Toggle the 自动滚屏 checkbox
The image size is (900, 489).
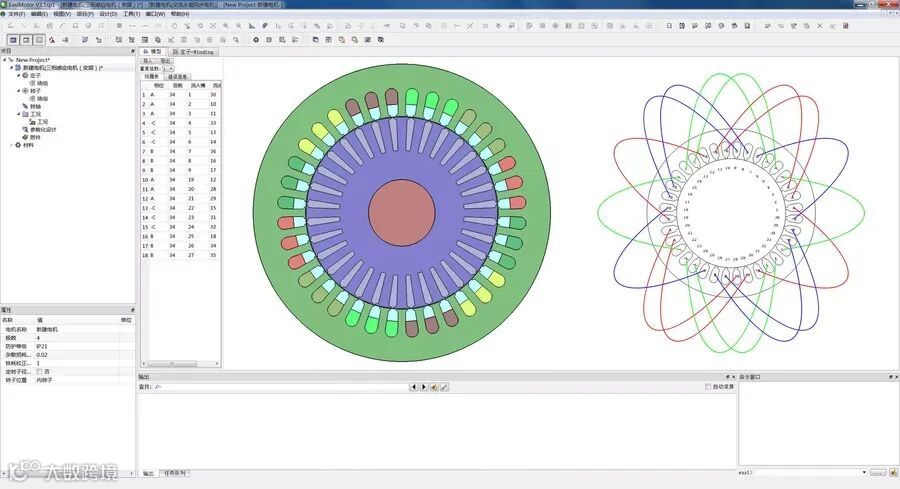(708, 387)
